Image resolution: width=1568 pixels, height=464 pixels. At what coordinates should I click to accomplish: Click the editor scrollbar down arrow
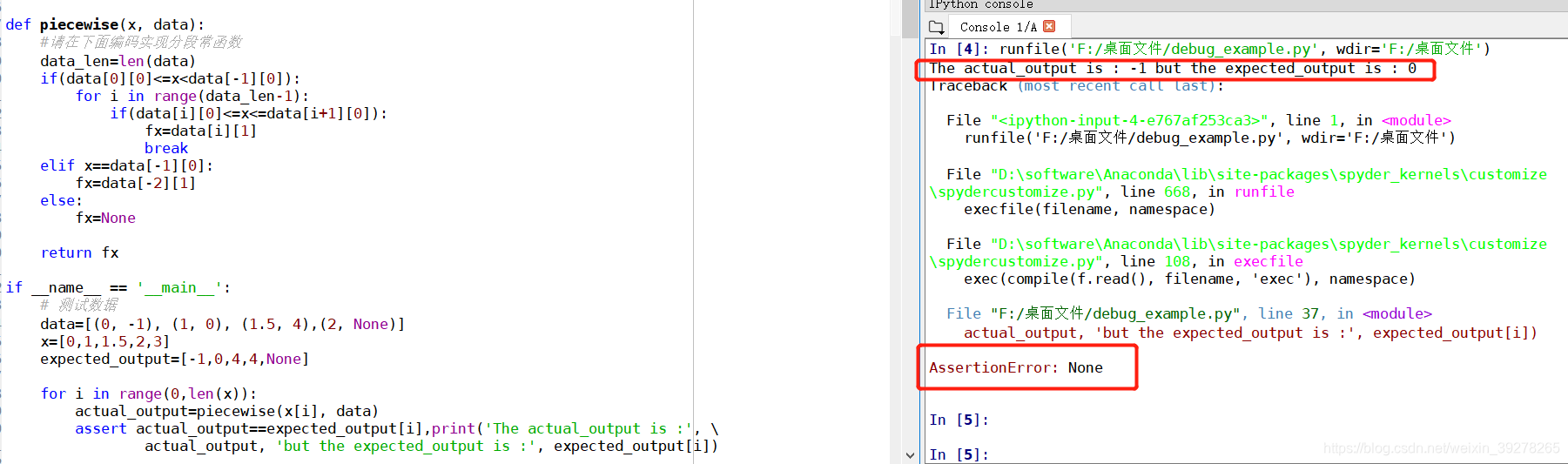(911, 455)
